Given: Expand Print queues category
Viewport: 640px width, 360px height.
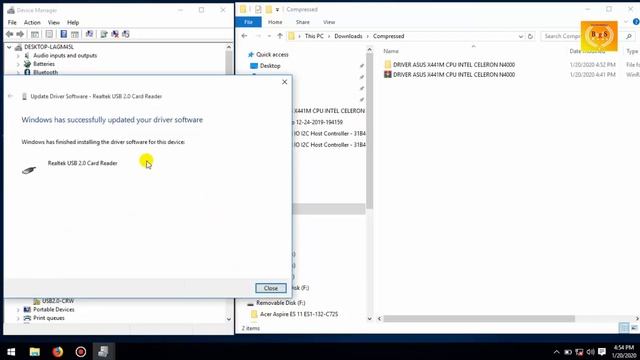Looking at the screenshot, I should [18, 318].
